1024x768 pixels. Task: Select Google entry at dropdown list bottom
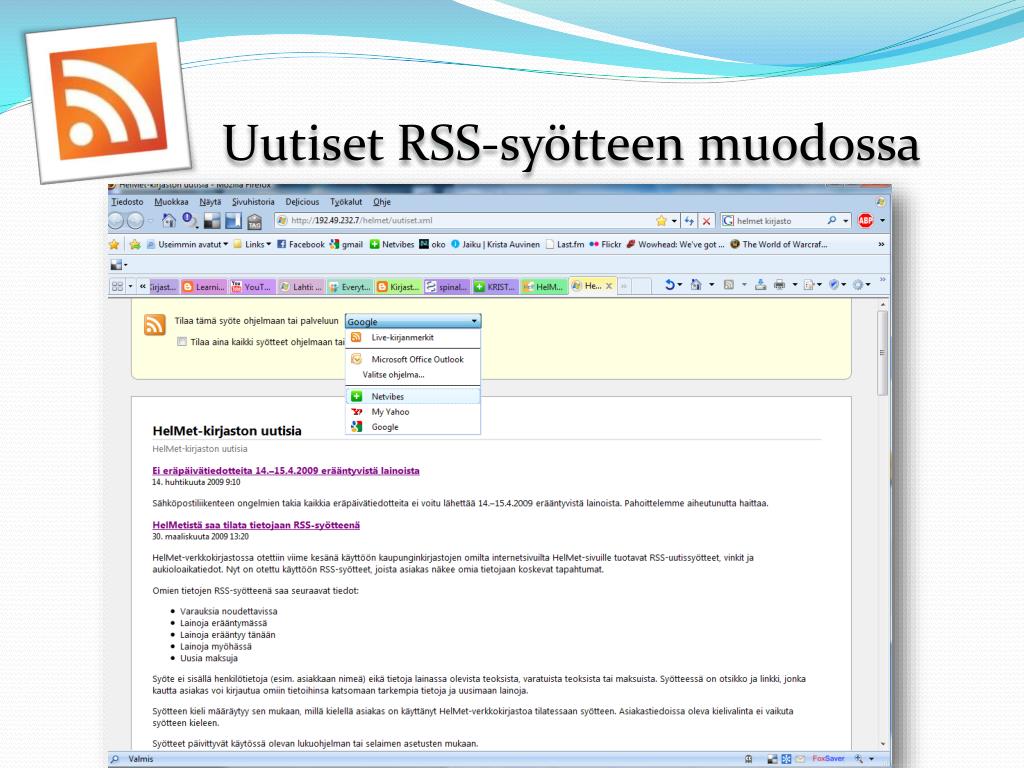coord(413,427)
